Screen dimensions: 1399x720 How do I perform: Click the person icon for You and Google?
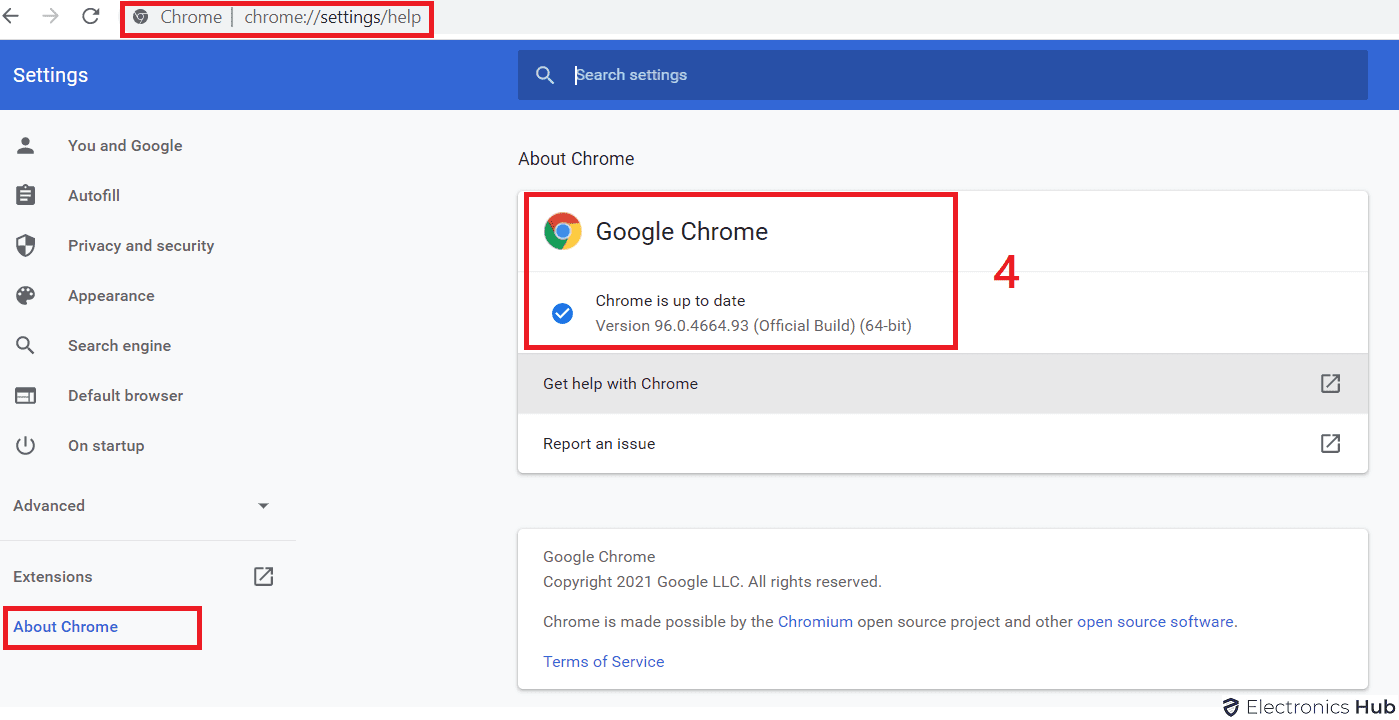click(x=26, y=146)
